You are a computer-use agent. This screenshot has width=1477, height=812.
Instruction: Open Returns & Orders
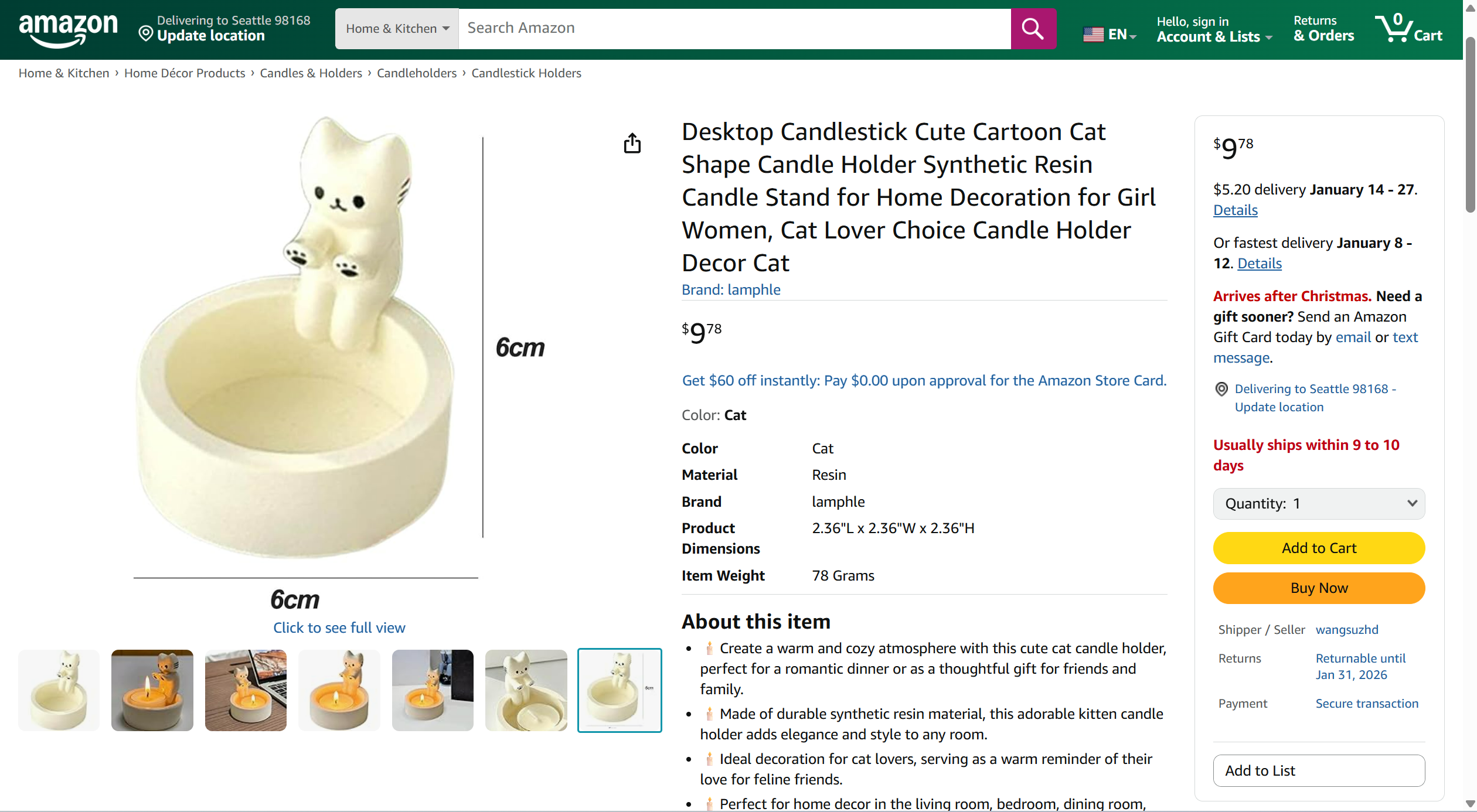(x=1323, y=29)
